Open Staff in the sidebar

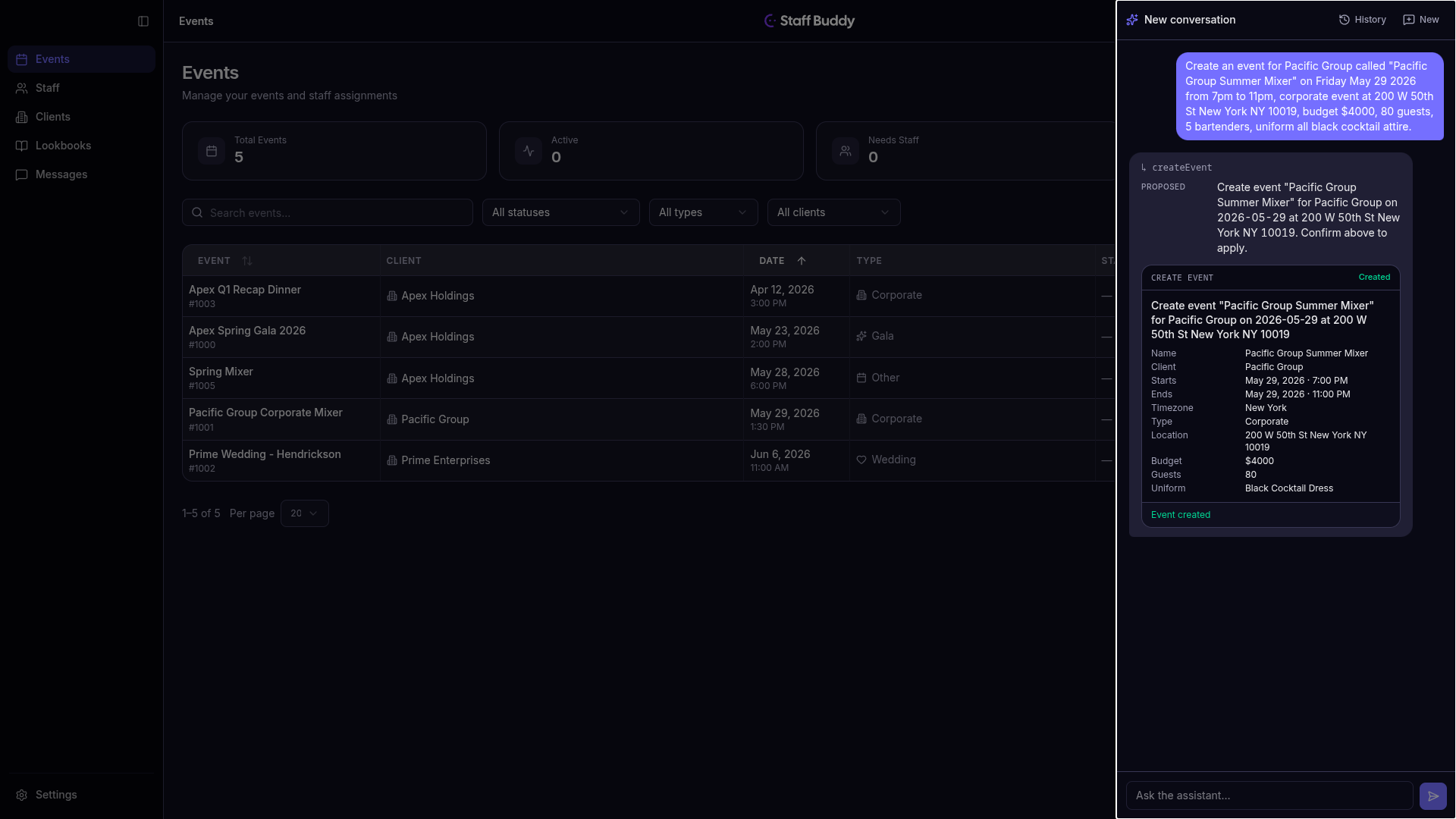pos(81,88)
